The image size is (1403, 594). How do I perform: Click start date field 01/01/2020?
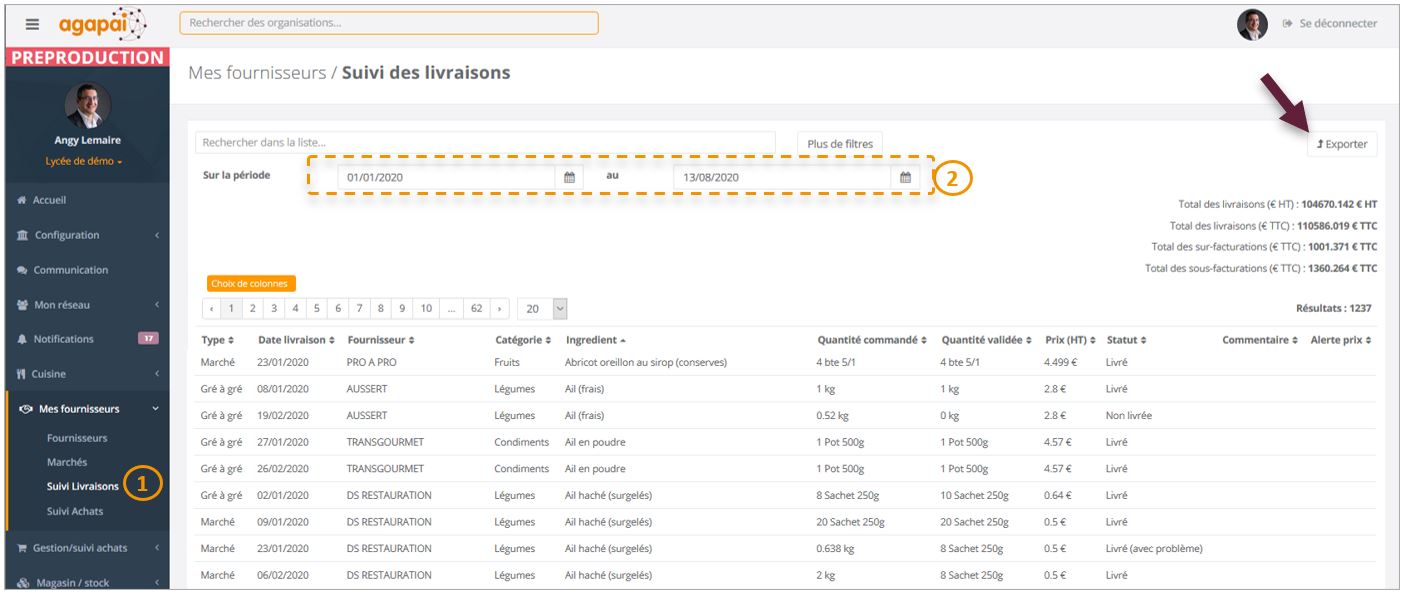tap(446, 177)
